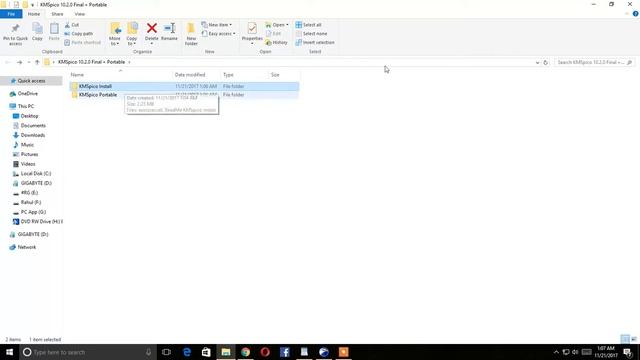640x360 pixels.
Task: Click Invert selection in ribbon
Action: pos(315,42)
